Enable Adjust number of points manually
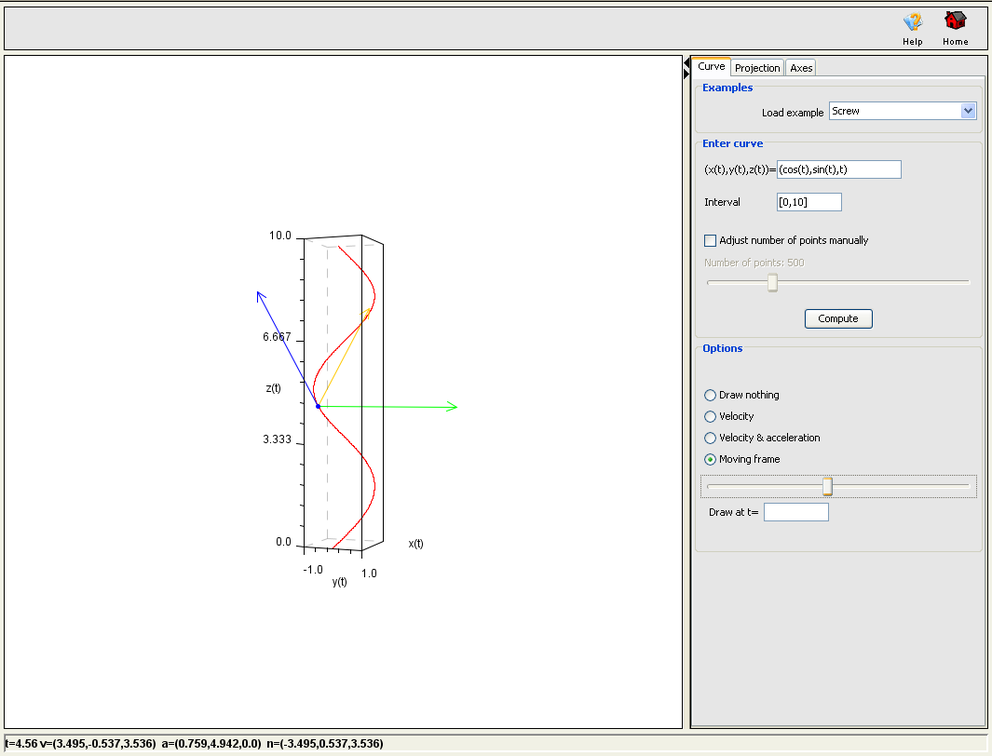 [710, 240]
